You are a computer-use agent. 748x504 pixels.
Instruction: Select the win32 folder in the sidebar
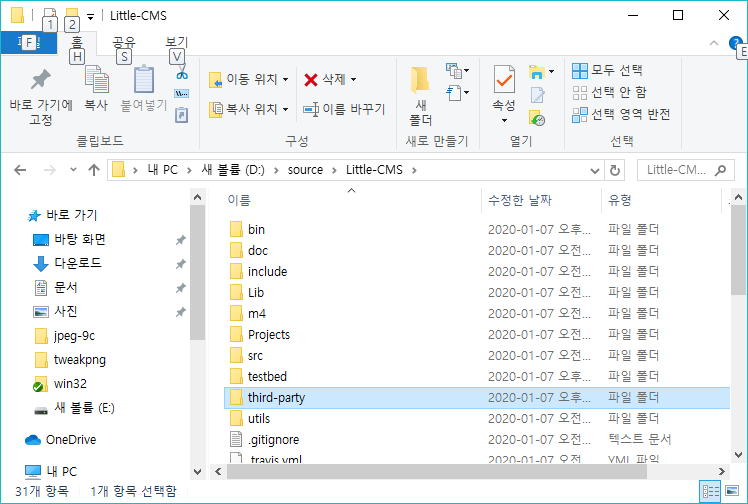(x=60, y=384)
